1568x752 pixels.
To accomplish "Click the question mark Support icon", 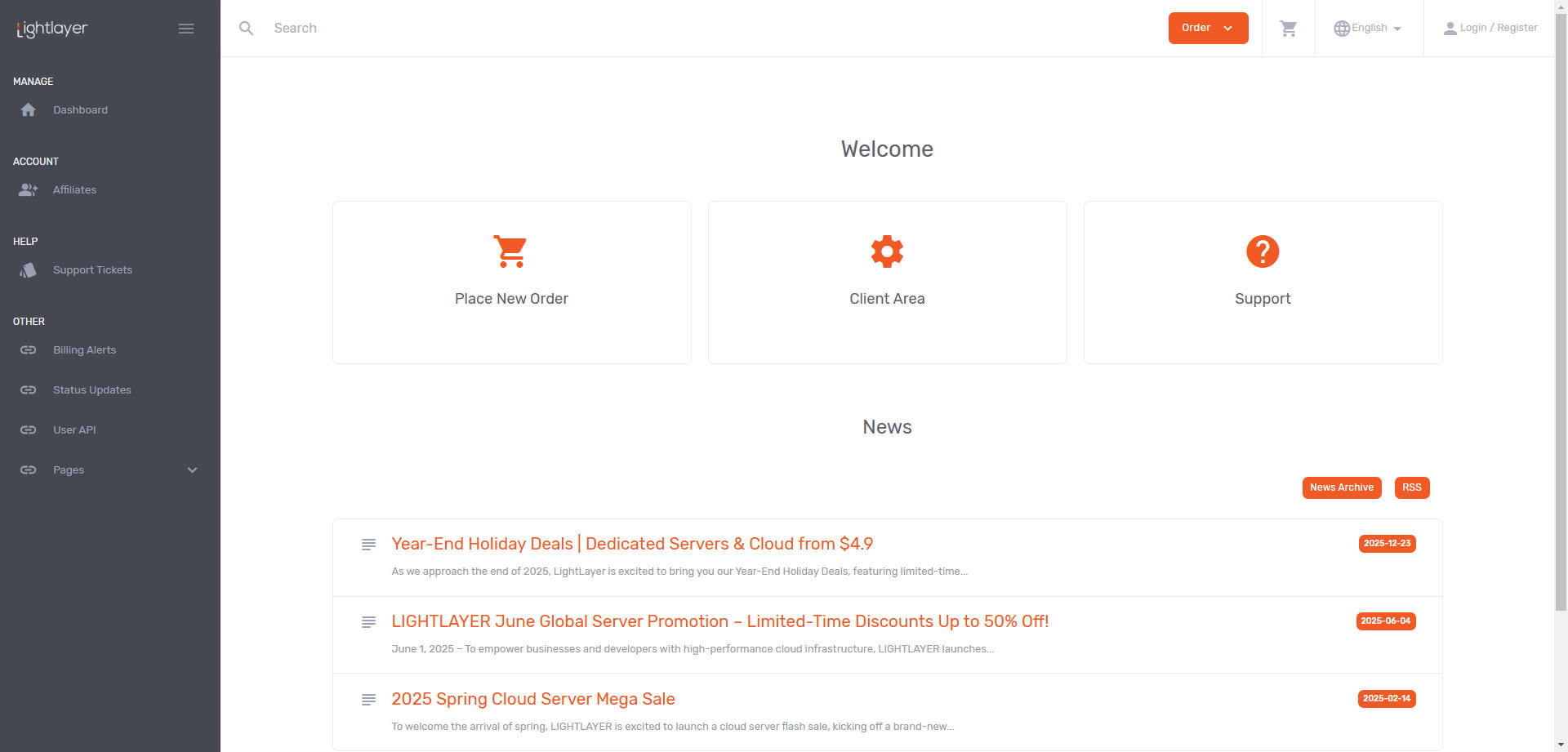I will (x=1262, y=251).
